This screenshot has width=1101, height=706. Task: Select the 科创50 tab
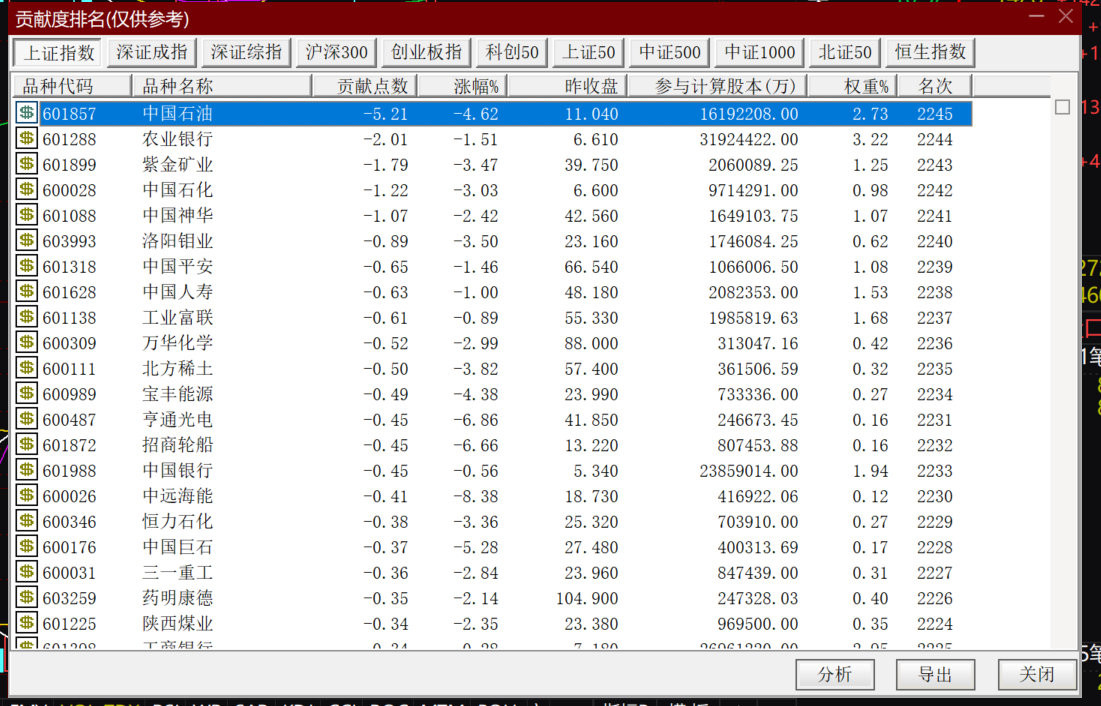tap(513, 53)
